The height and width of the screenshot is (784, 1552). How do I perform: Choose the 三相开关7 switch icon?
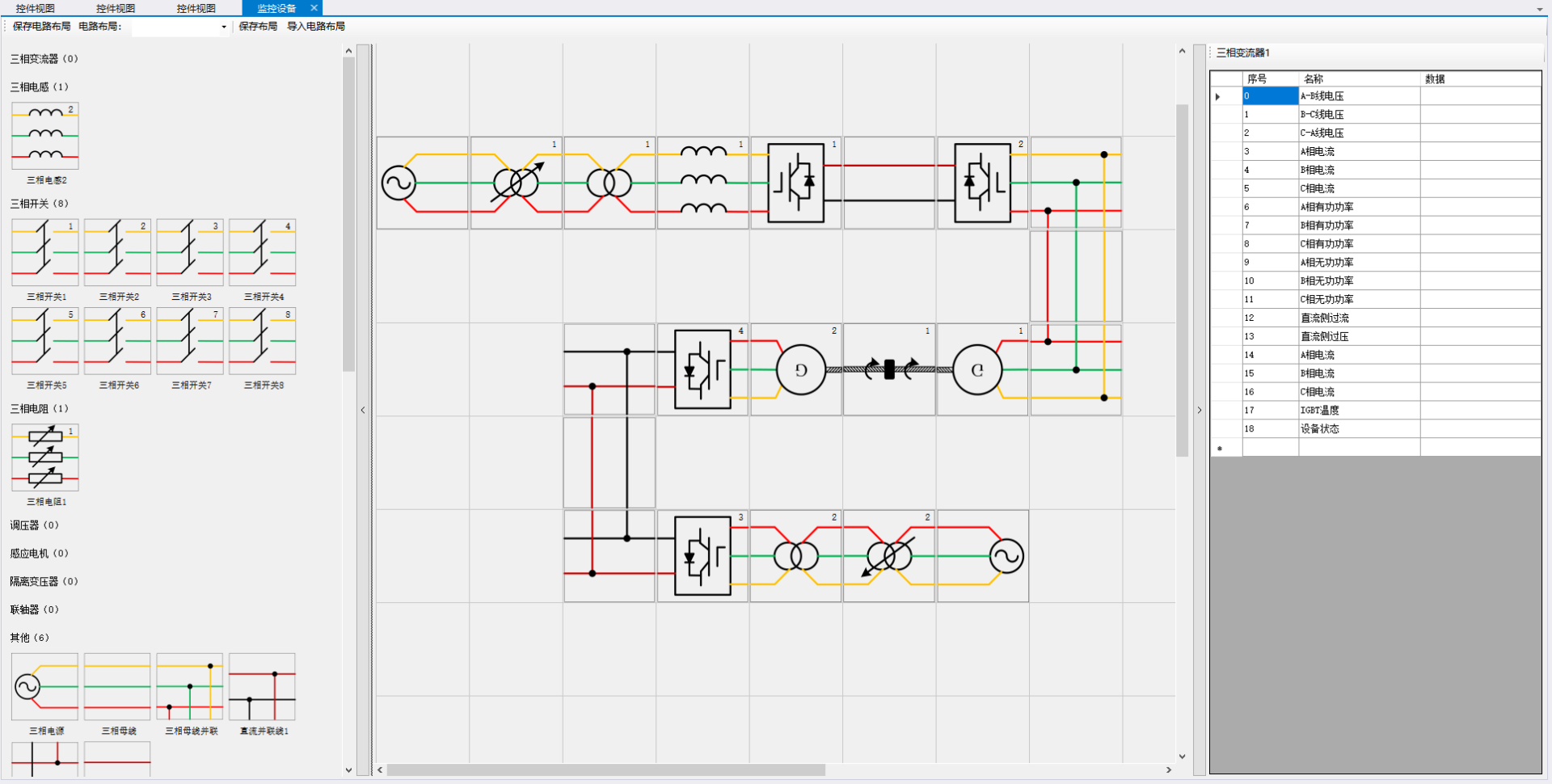click(190, 340)
